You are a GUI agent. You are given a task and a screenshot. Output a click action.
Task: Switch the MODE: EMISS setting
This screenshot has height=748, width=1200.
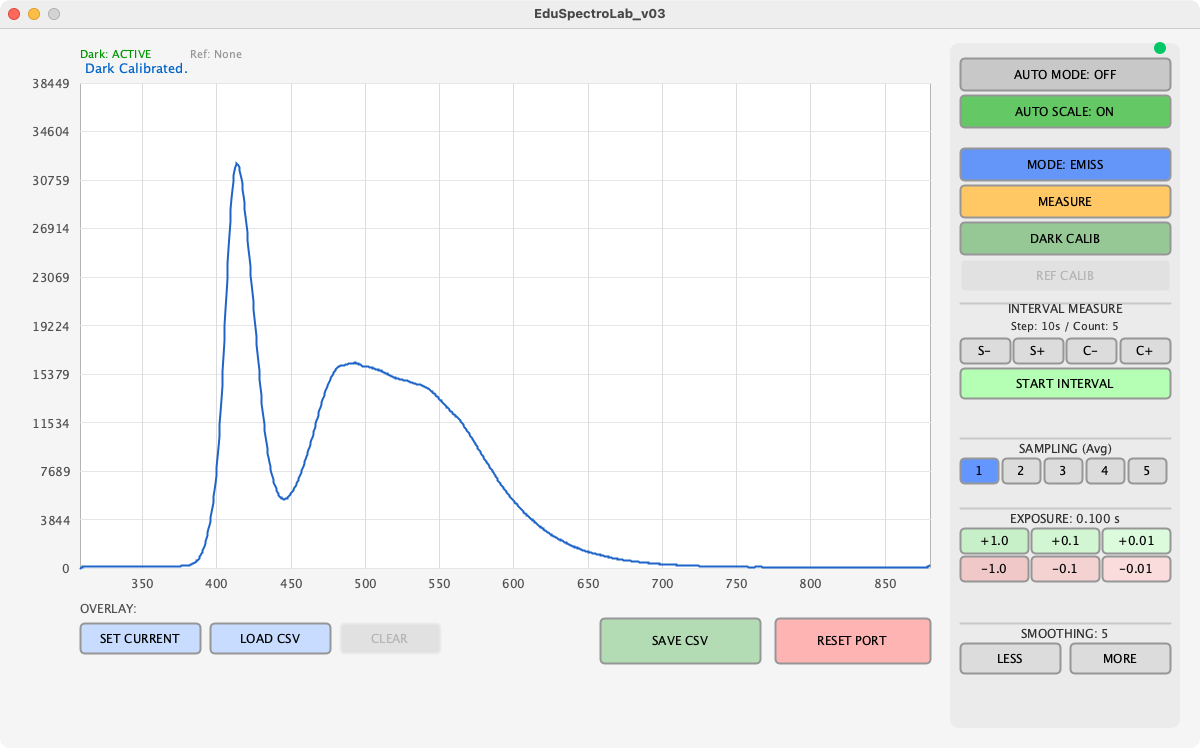(x=1065, y=164)
